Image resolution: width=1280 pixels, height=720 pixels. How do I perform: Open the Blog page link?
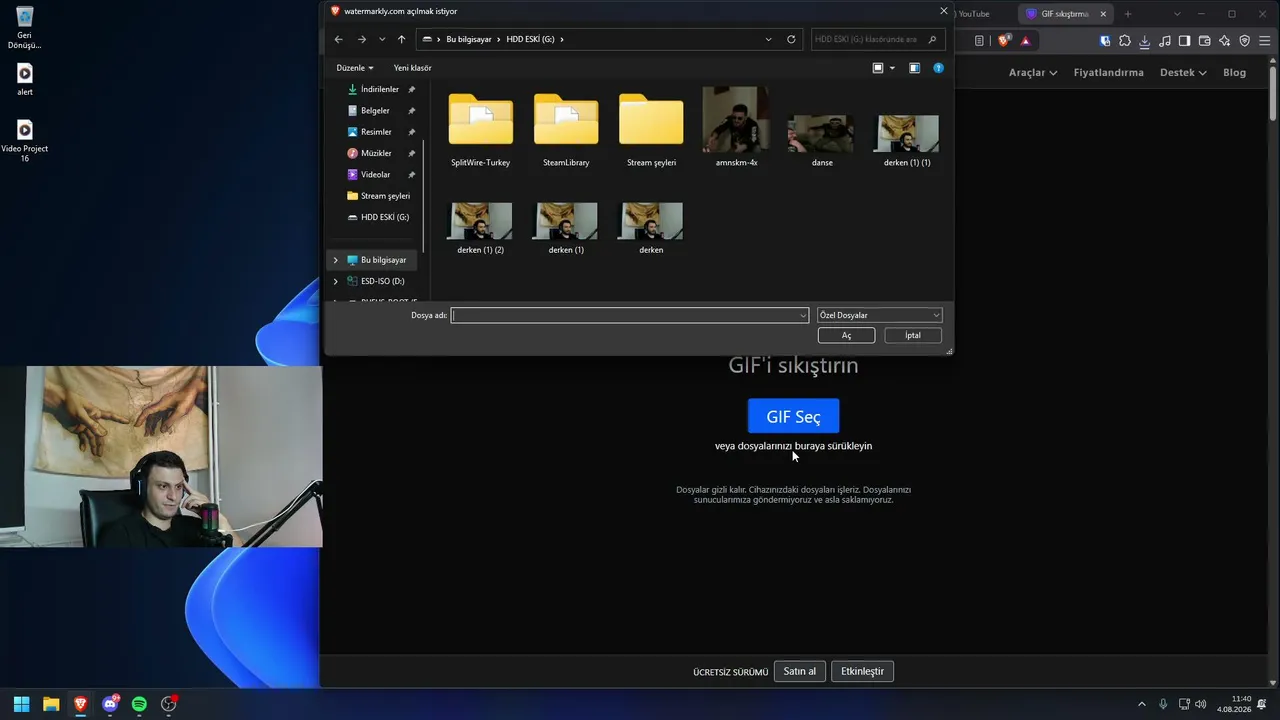pos(1235,73)
